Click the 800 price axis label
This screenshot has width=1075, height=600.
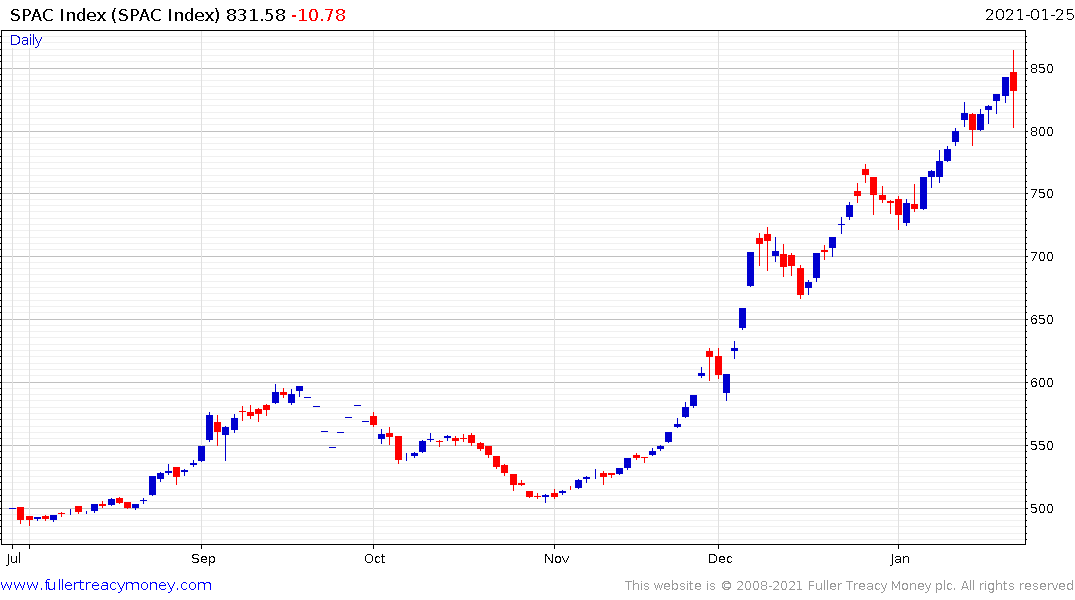pyautogui.click(x=1041, y=132)
